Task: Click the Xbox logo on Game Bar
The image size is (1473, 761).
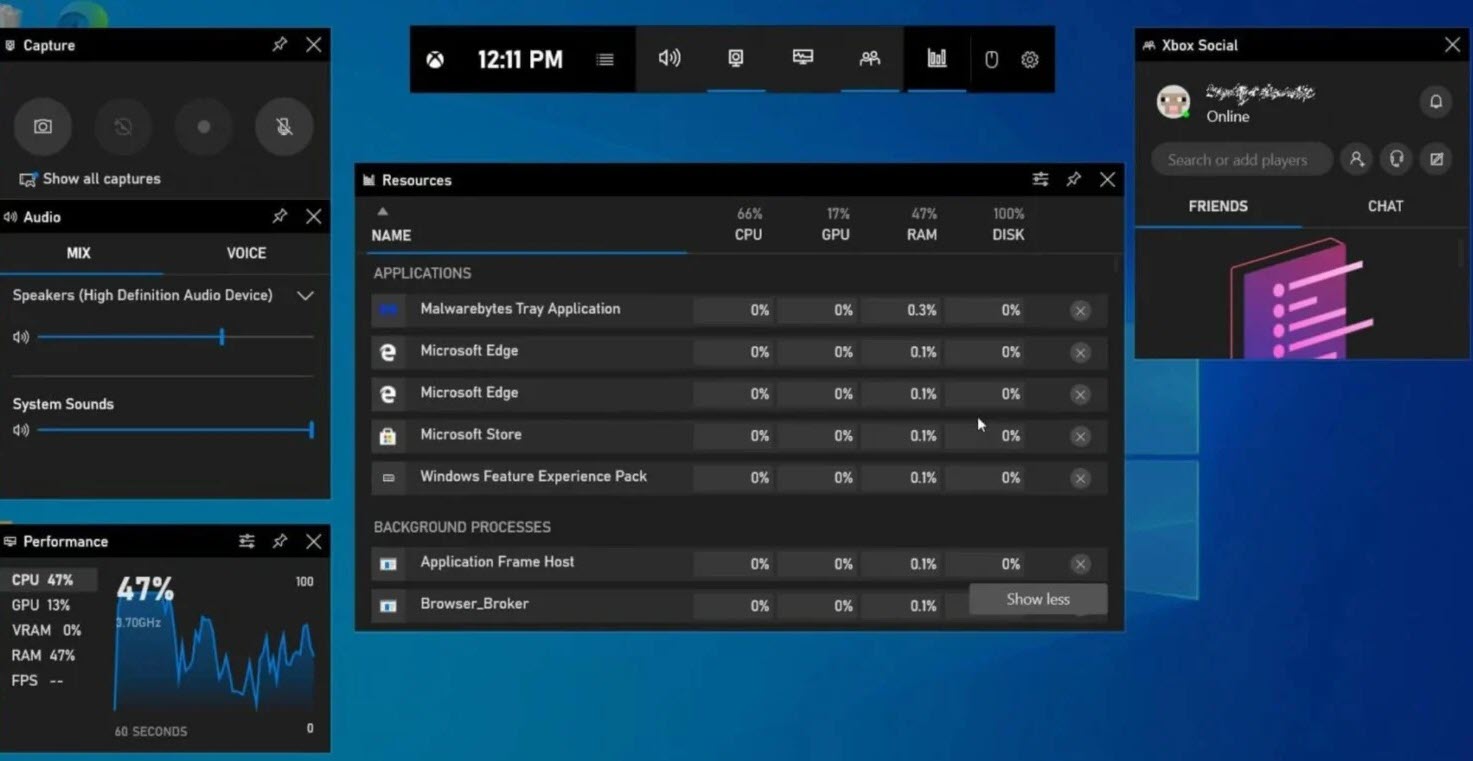Action: click(435, 60)
